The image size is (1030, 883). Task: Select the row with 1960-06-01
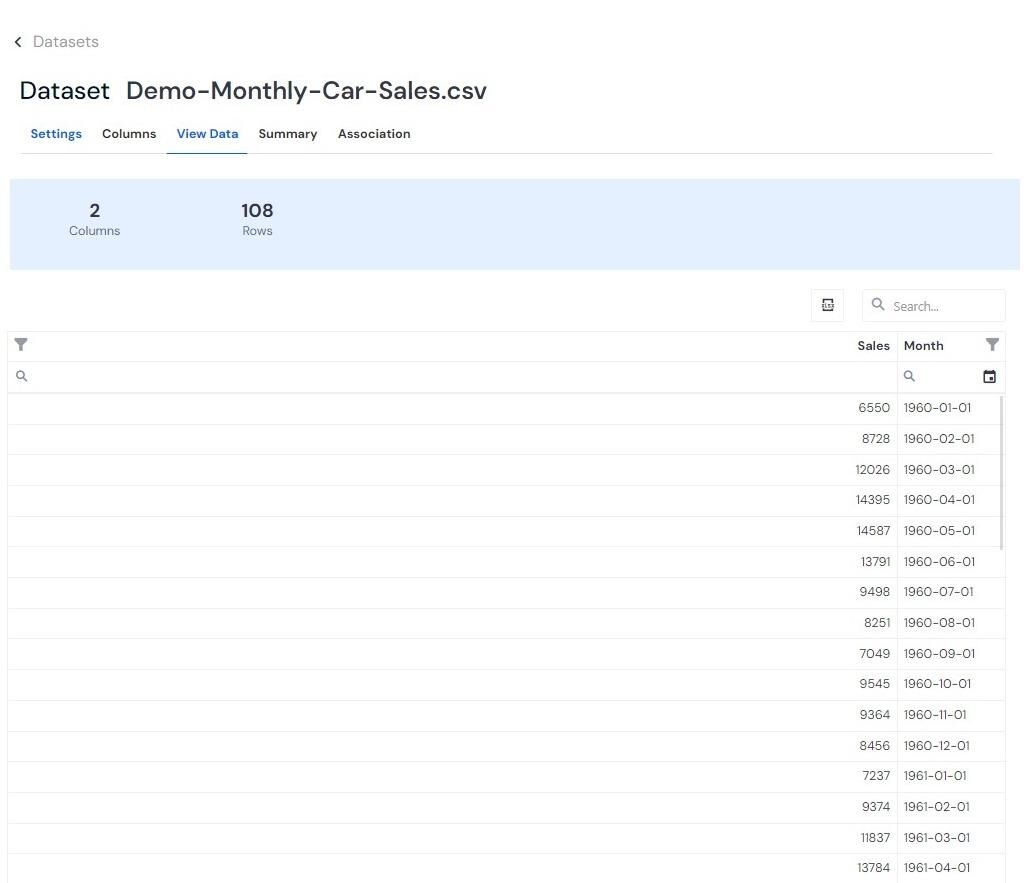click(x=506, y=562)
